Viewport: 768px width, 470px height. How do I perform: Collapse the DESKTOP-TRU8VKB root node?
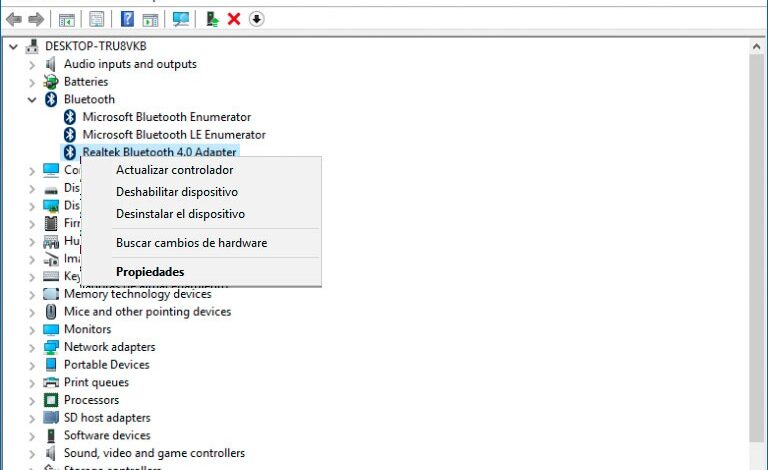click(x=14, y=47)
